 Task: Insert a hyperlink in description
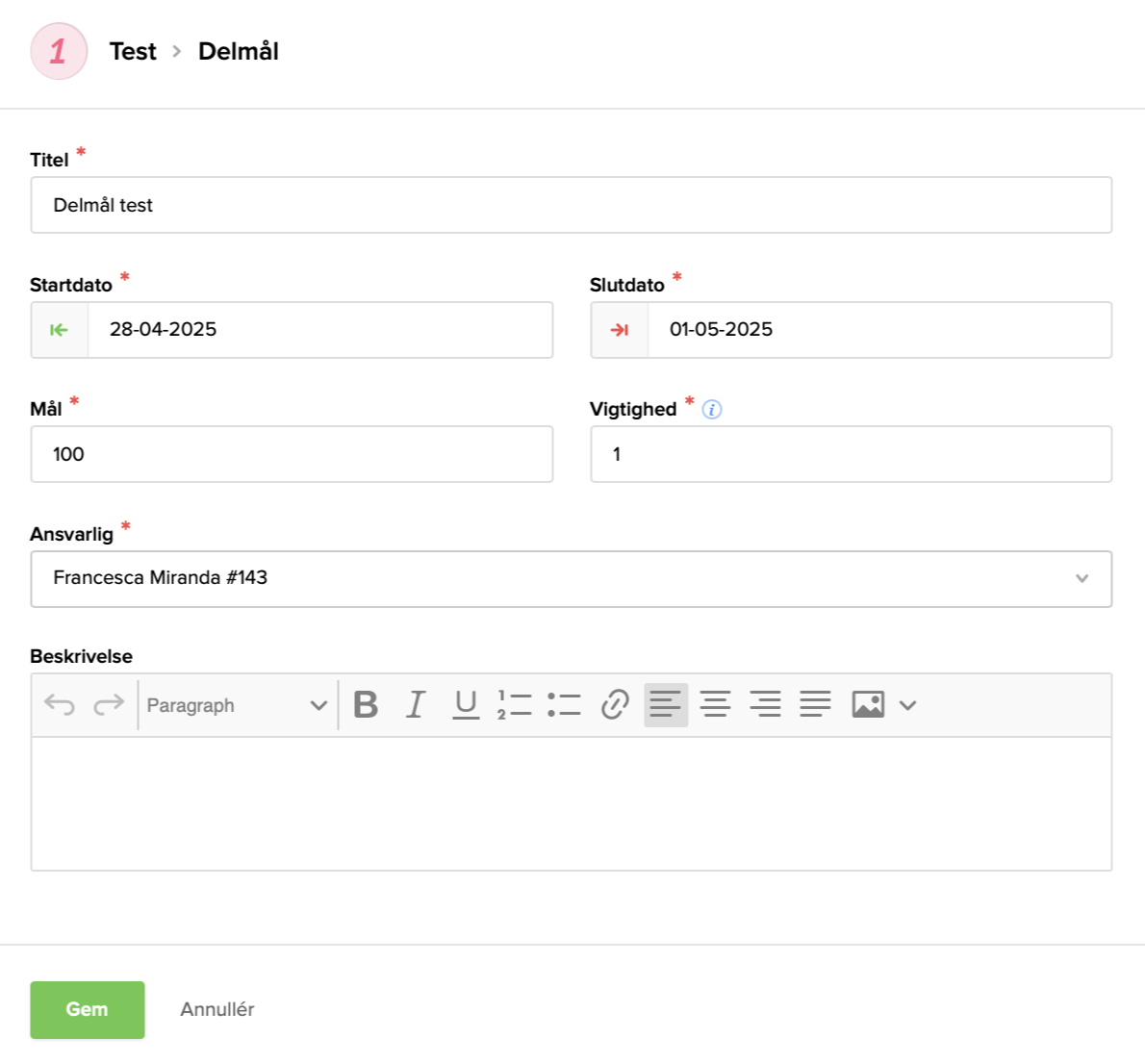pyautogui.click(x=615, y=705)
